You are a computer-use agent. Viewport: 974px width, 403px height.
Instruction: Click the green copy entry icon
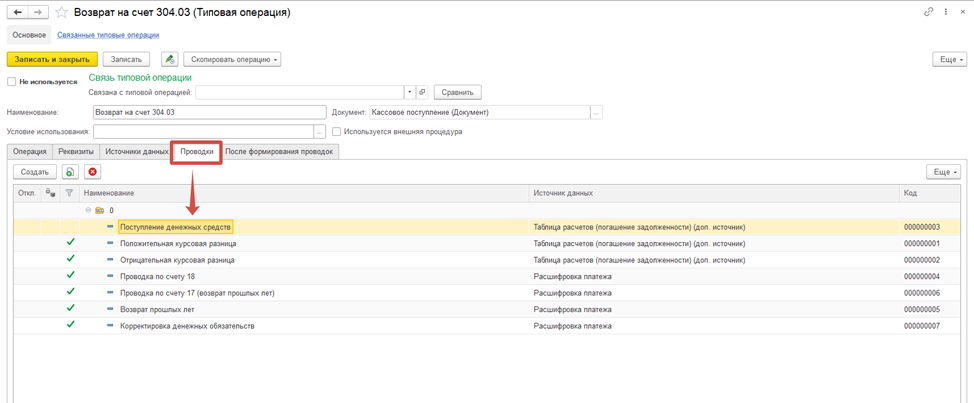pos(71,171)
